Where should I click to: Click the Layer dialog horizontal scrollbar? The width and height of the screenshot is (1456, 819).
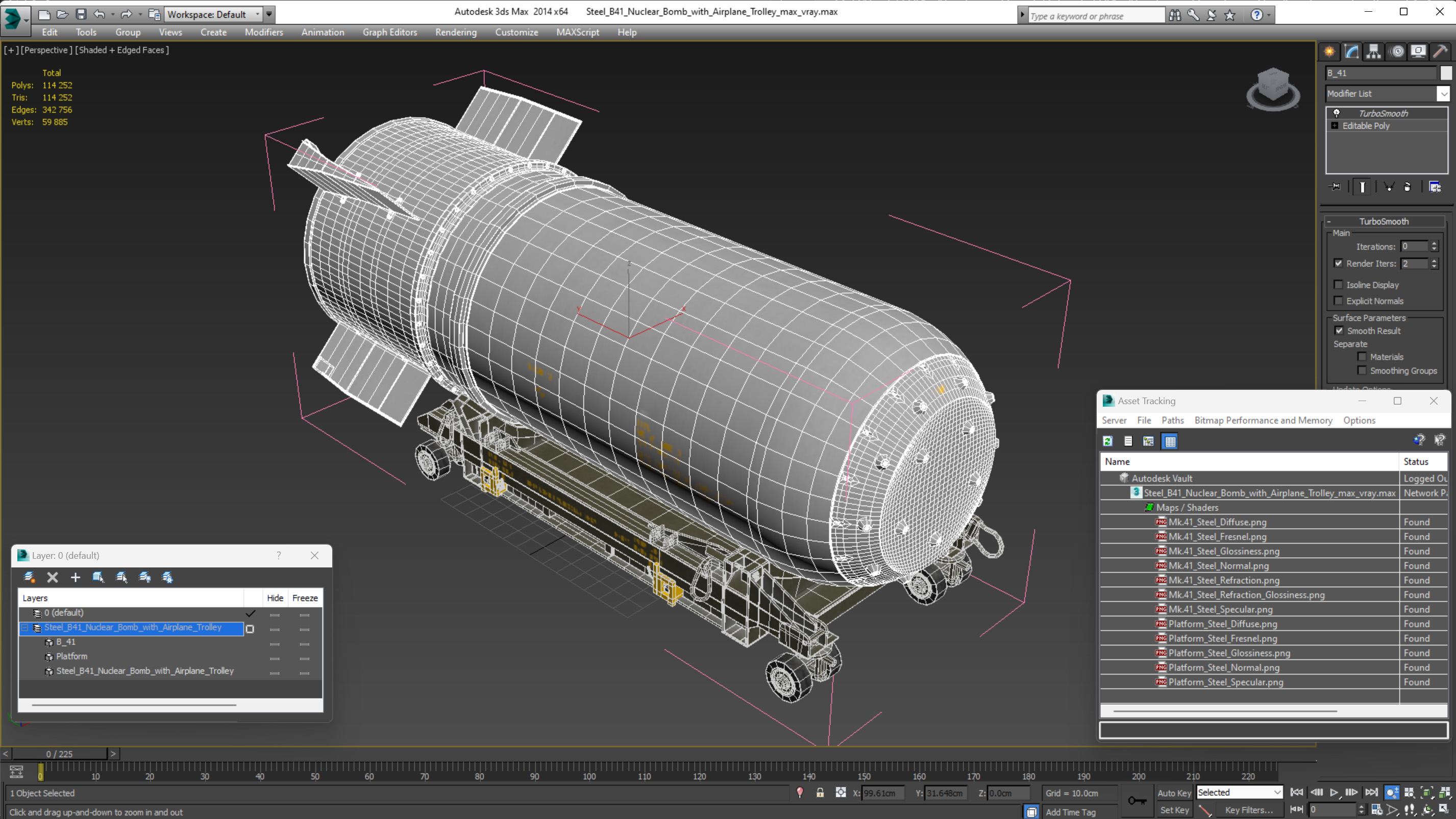point(134,705)
